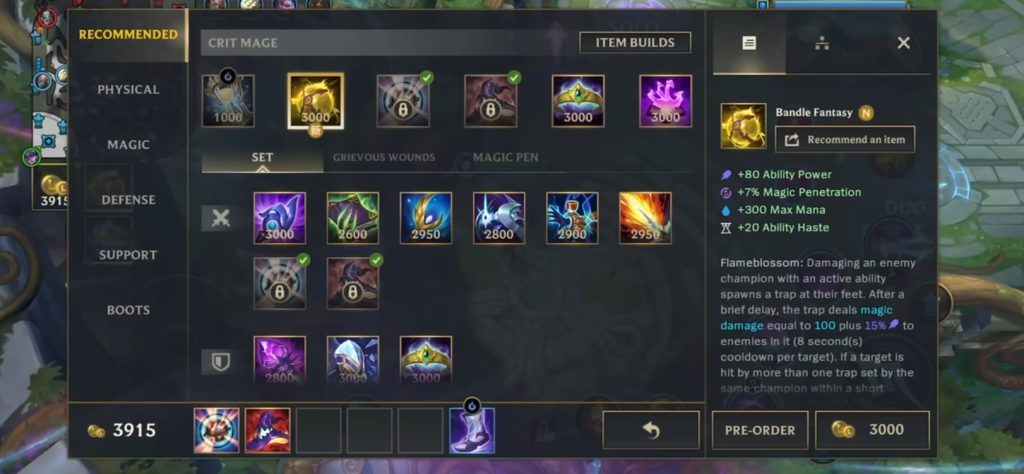
Task: Click the Recommend an item button
Action: [845, 140]
